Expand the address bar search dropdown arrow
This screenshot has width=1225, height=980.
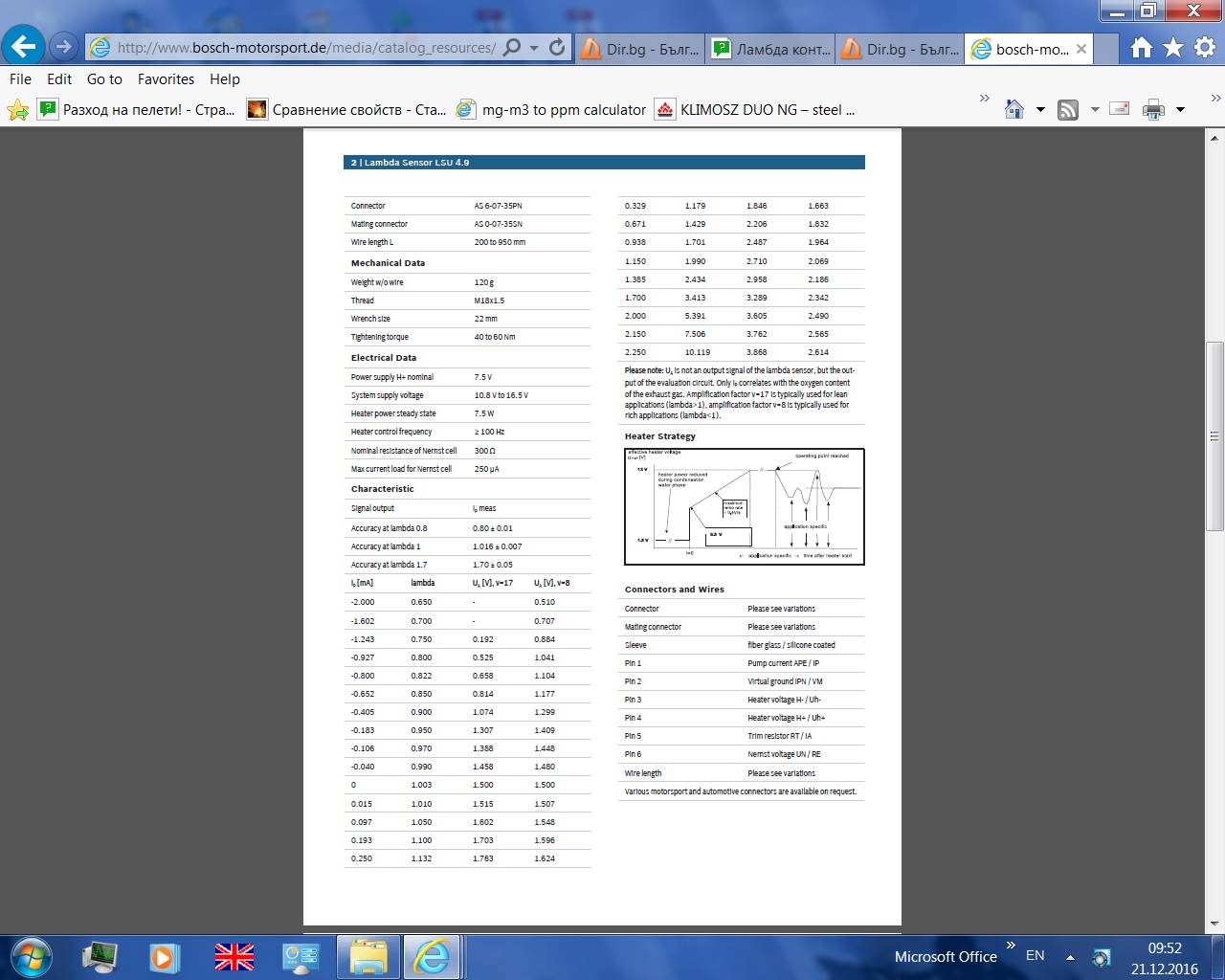[x=534, y=47]
